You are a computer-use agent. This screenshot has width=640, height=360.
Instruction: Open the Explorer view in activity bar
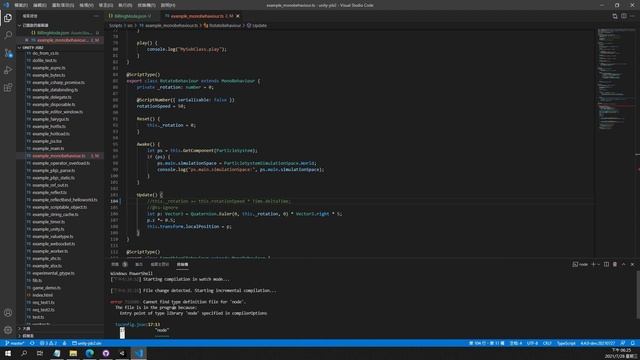tap(8, 18)
